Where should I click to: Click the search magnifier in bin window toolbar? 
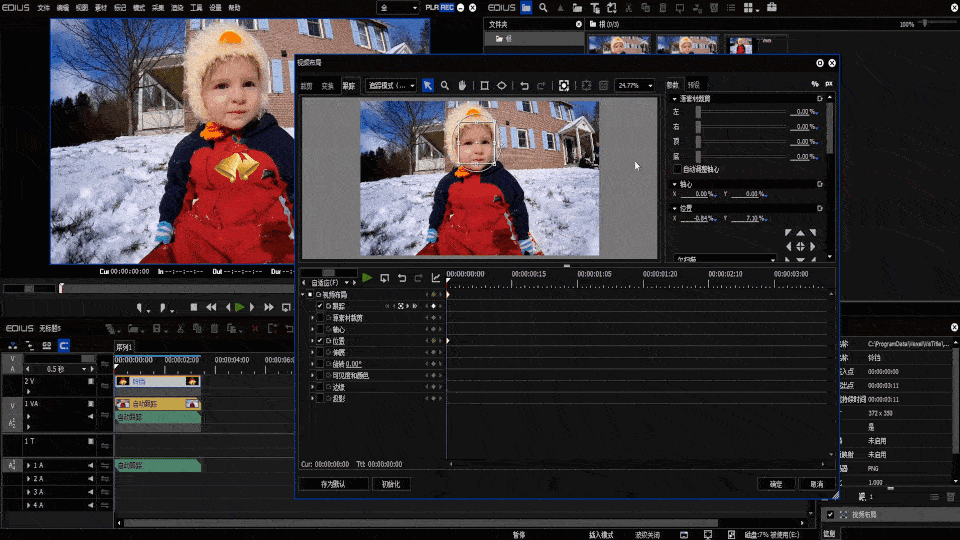(x=543, y=8)
